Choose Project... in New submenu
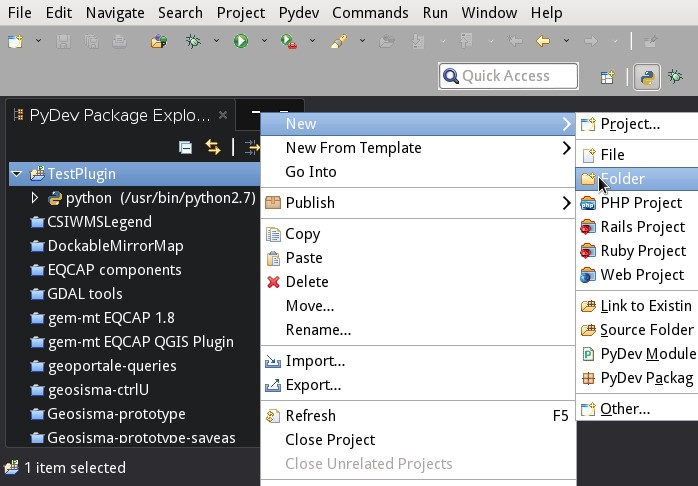 pos(637,124)
